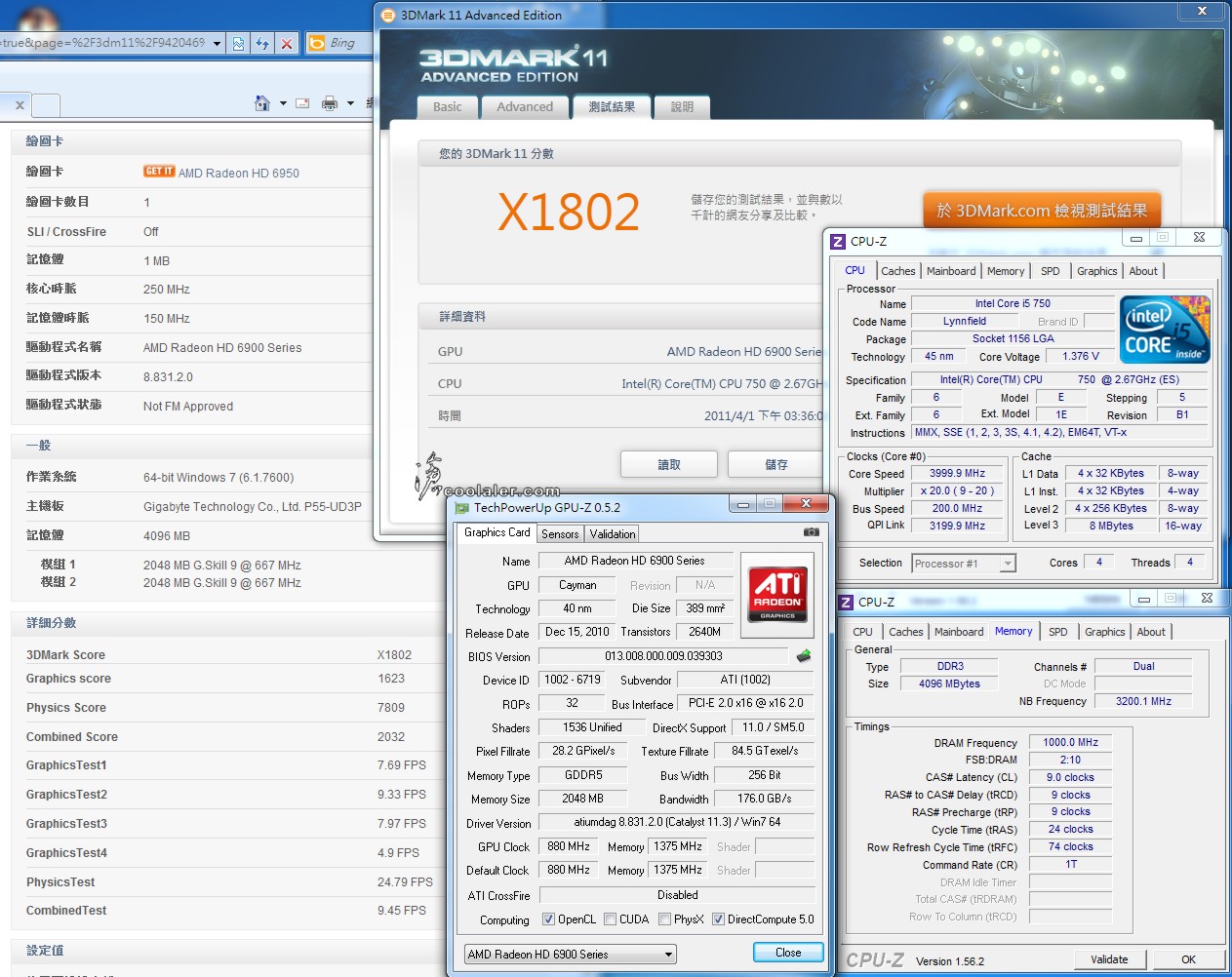Toggle the PhysX checkbox in GPU-Z

(x=664, y=918)
